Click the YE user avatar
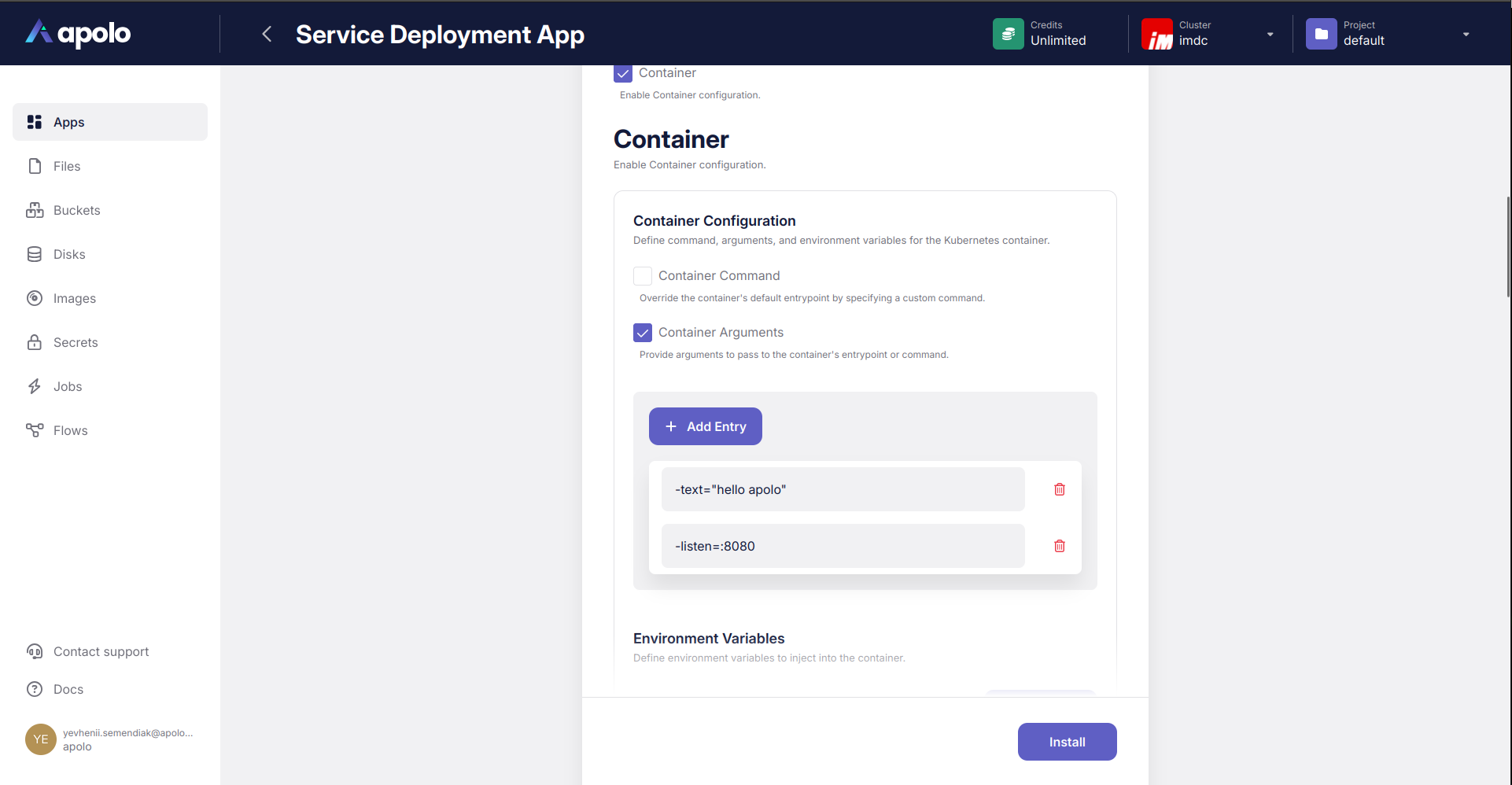 [x=40, y=739]
